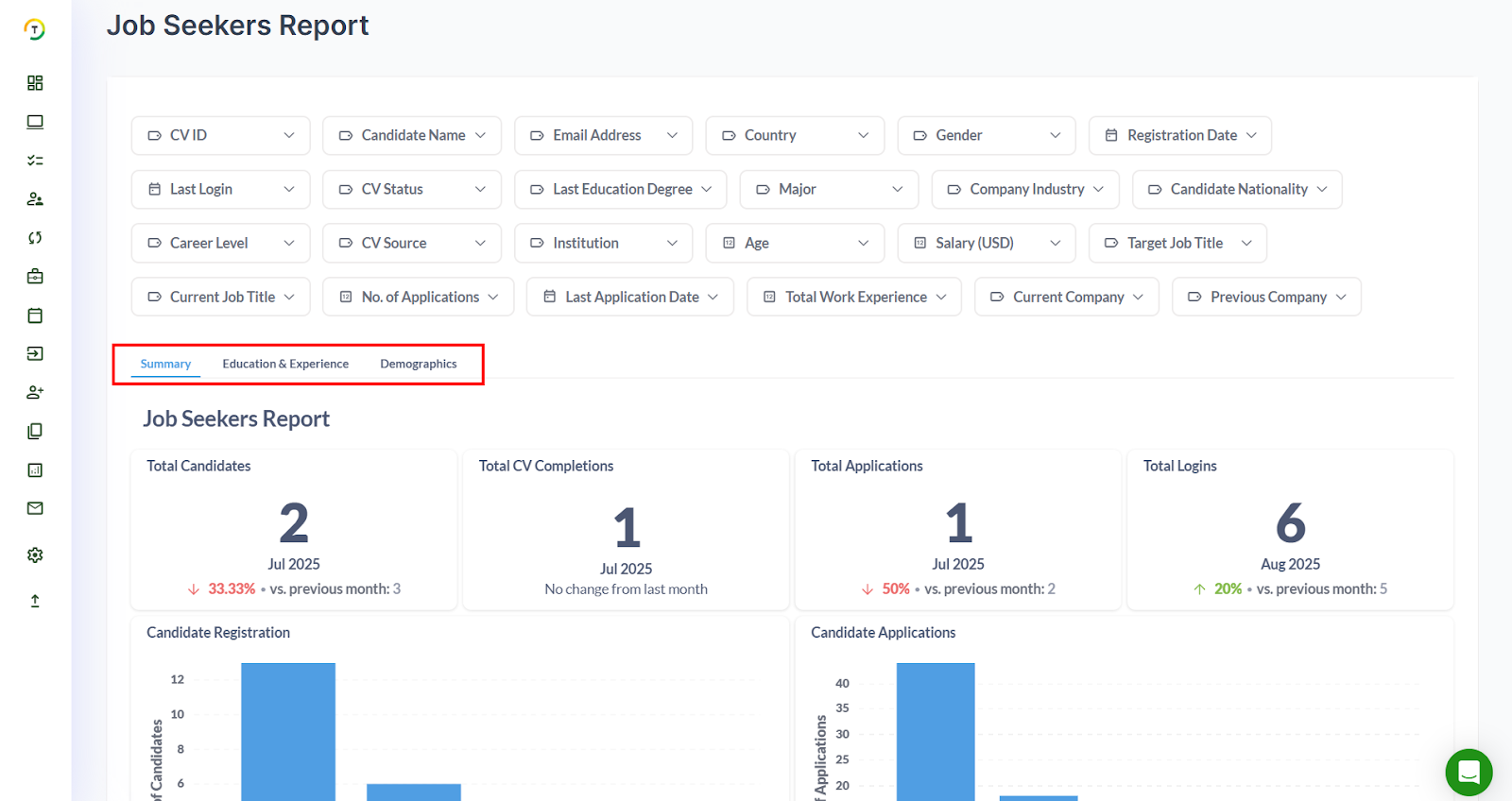Viewport: 1512px width, 801px height.
Task: Open the settings gear icon in sidebar
Action: pyautogui.click(x=35, y=555)
